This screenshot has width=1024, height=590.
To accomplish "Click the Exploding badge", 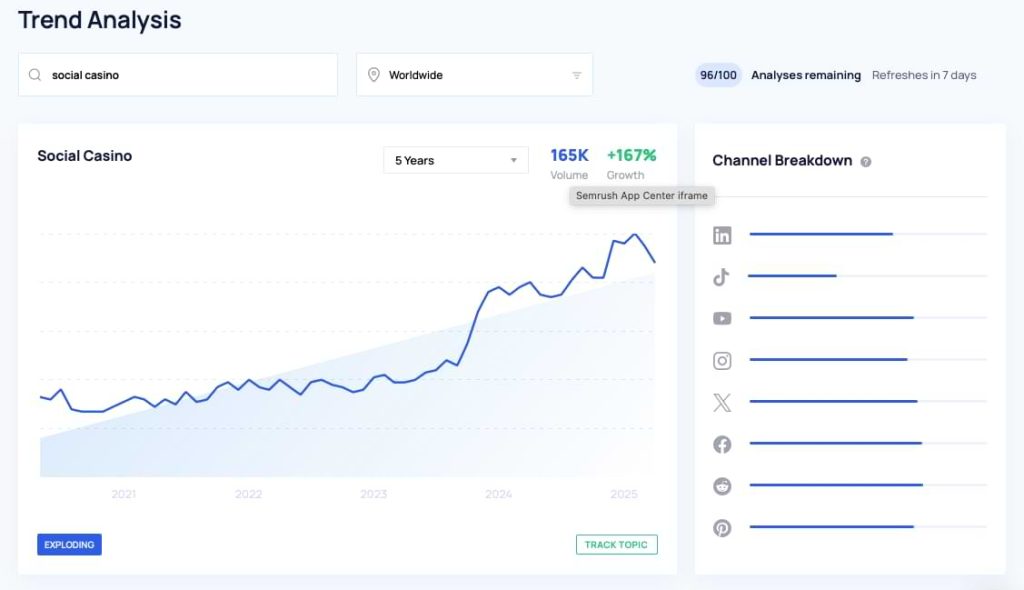I will click(x=69, y=545).
